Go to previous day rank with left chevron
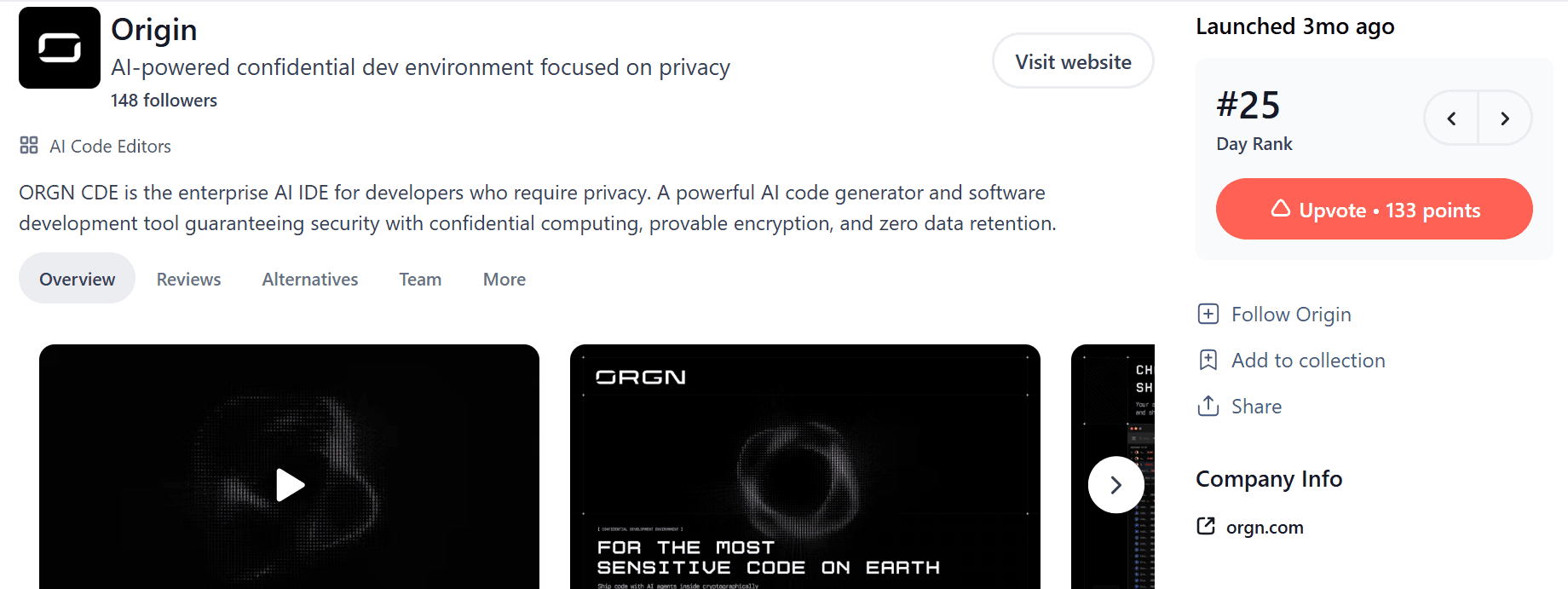This screenshot has height=589, width=1568. (x=1451, y=118)
